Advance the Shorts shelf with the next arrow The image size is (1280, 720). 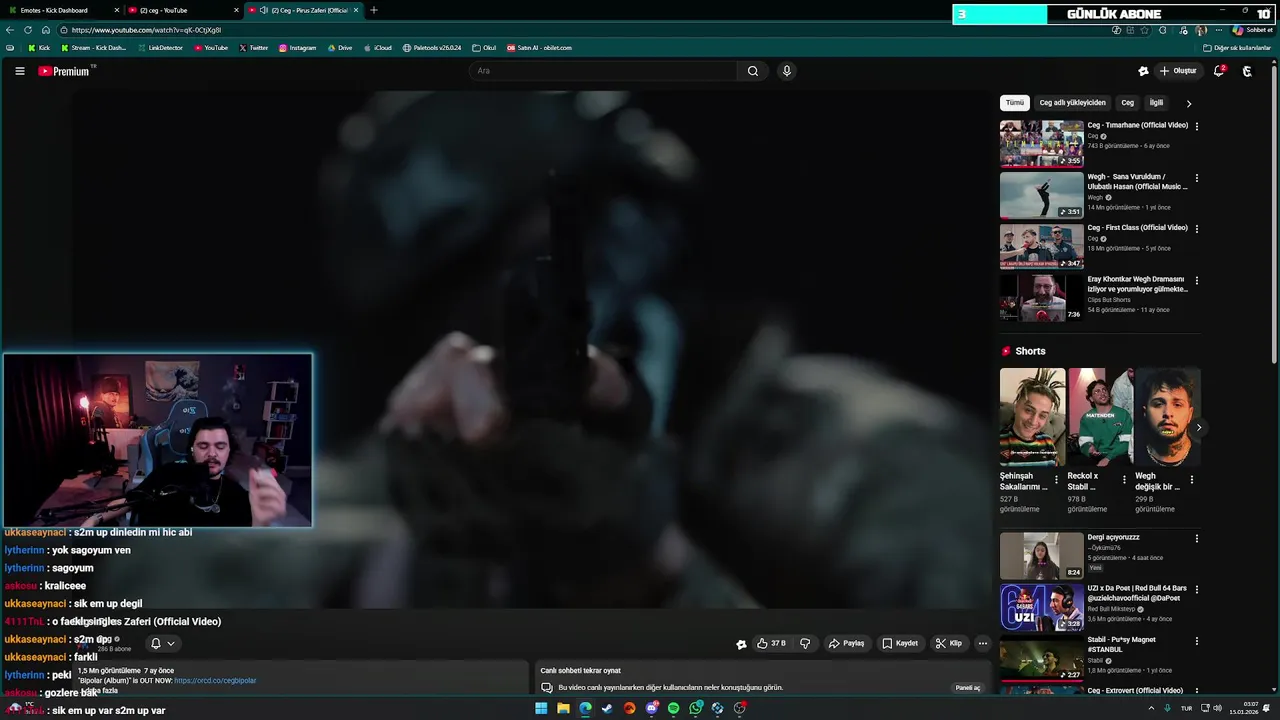click(x=1199, y=428)
